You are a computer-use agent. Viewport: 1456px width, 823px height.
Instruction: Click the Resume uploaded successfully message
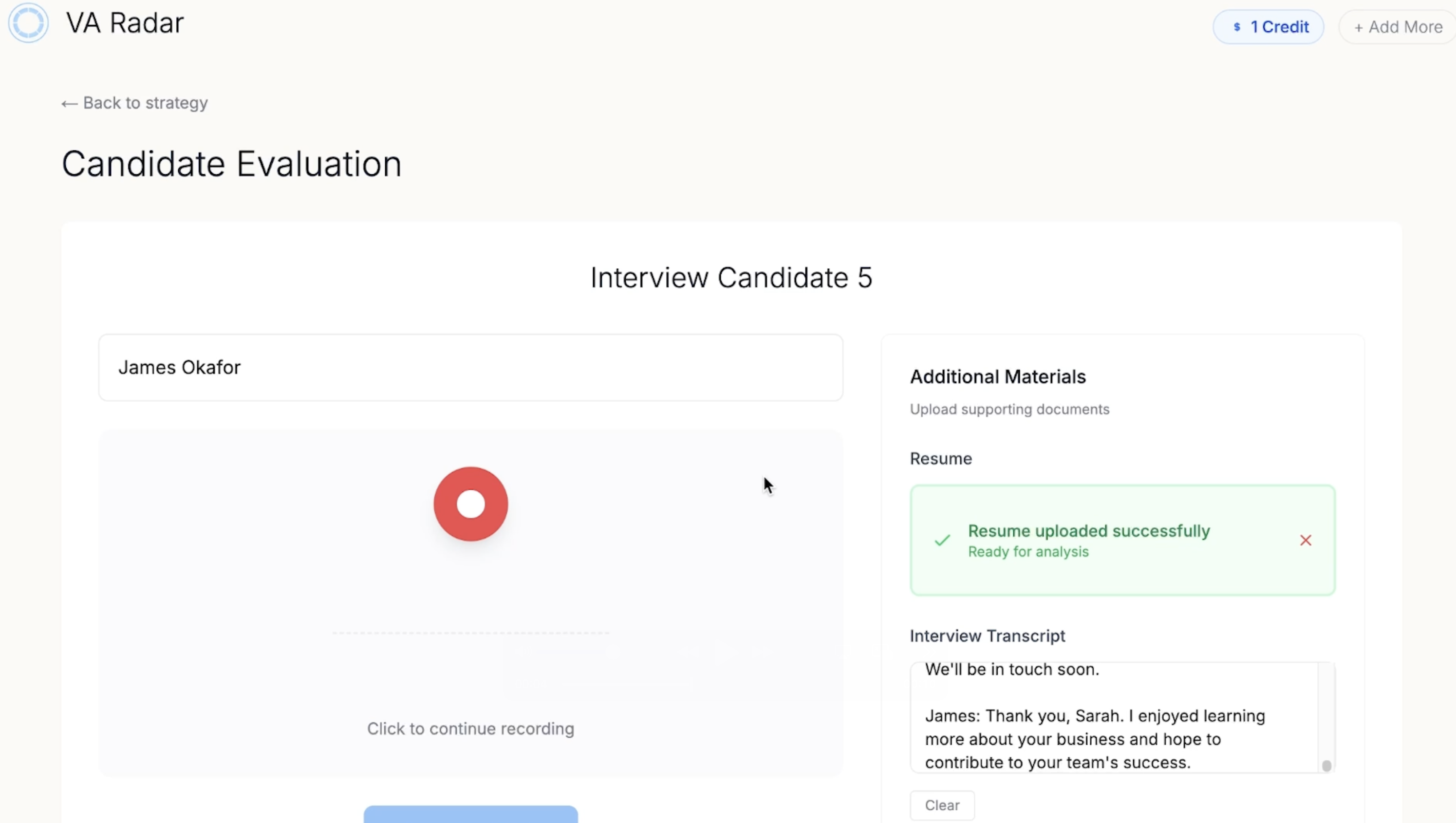[x=1089, y=531]
